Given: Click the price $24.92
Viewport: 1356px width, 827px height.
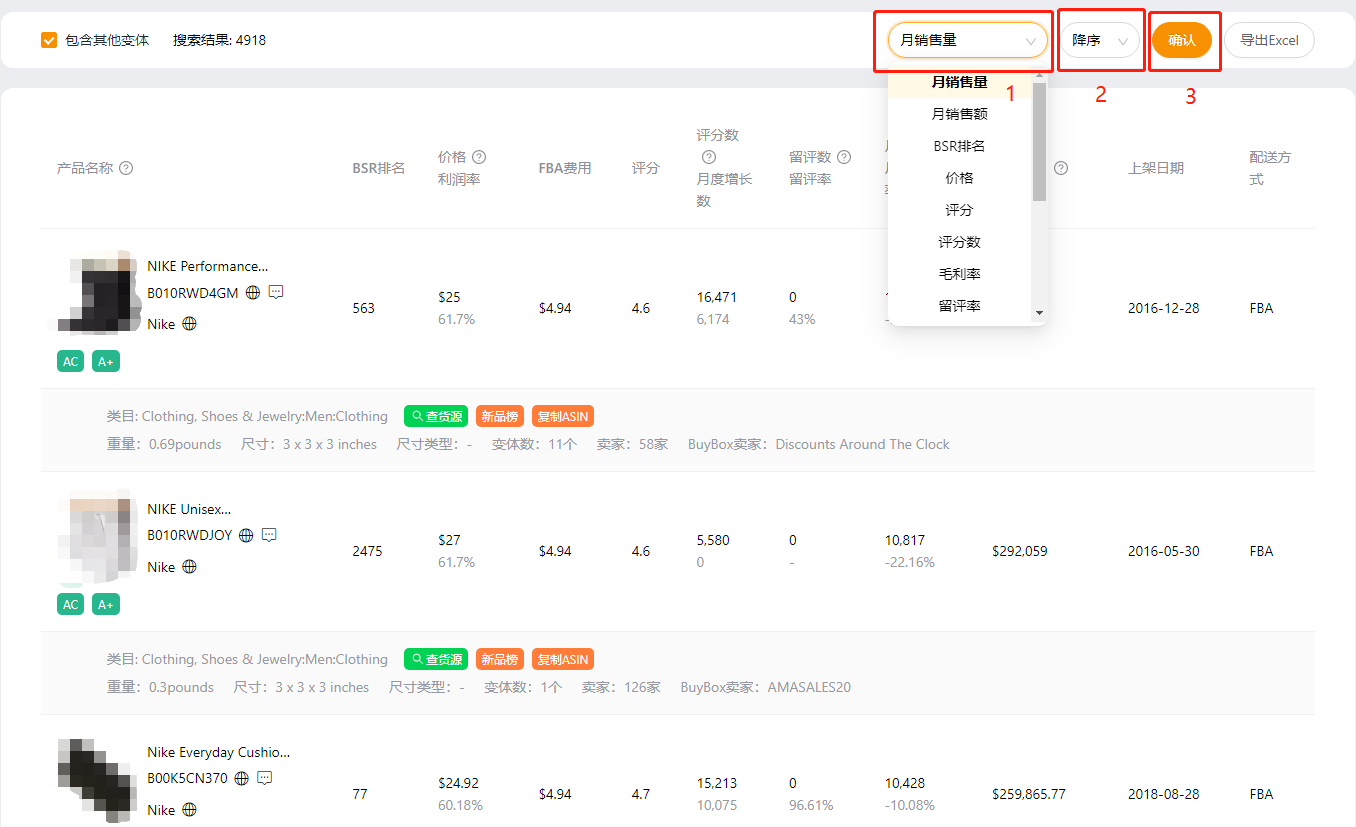Looking at the screenshot, I should 458,783.
